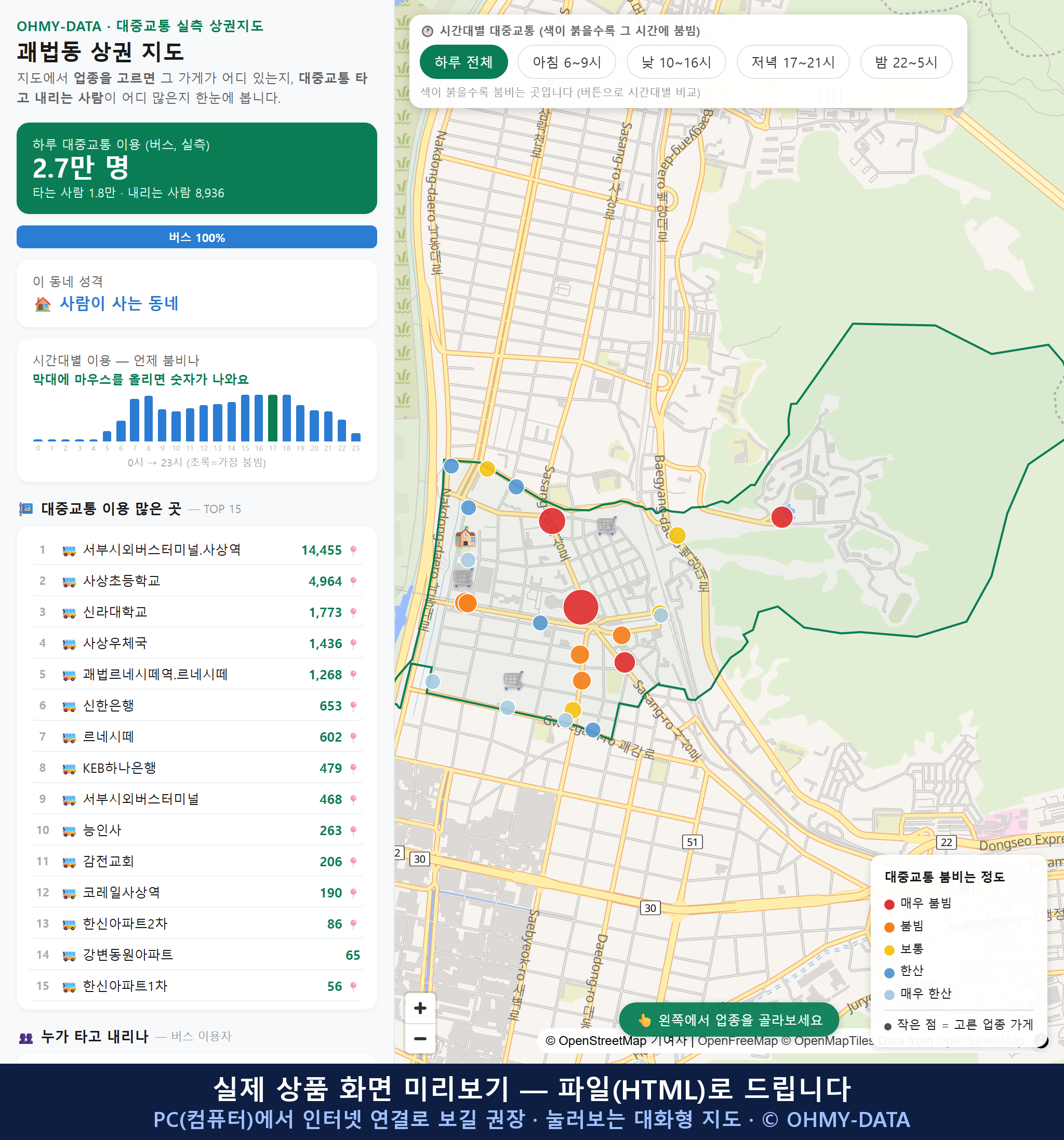Screen dimensions: 1064x1140
Task: Click the 대중교통 붐비는 정도 legend title
Action: pyautogui.click(x=944, y=877)
